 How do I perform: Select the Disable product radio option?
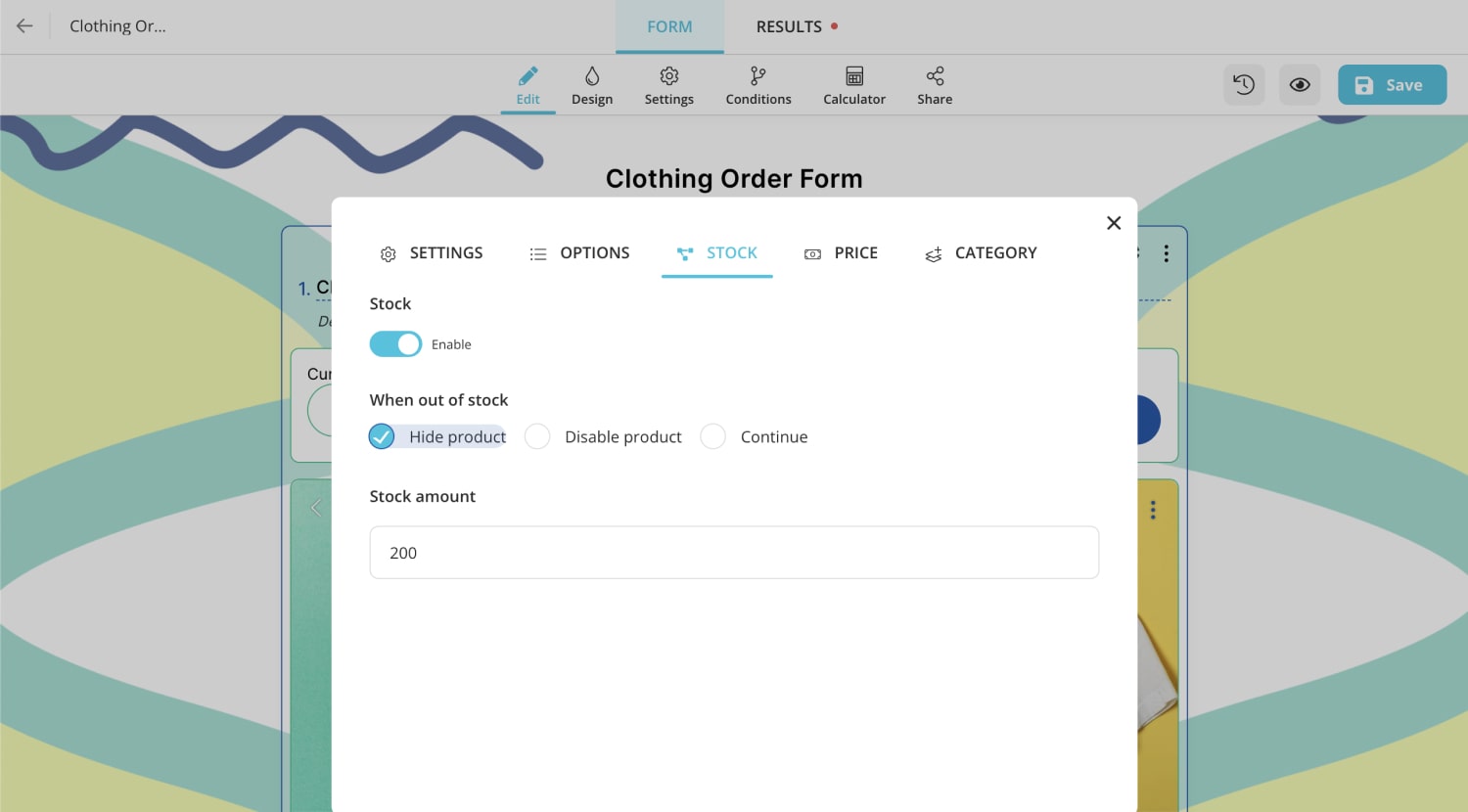coord(537,436)
